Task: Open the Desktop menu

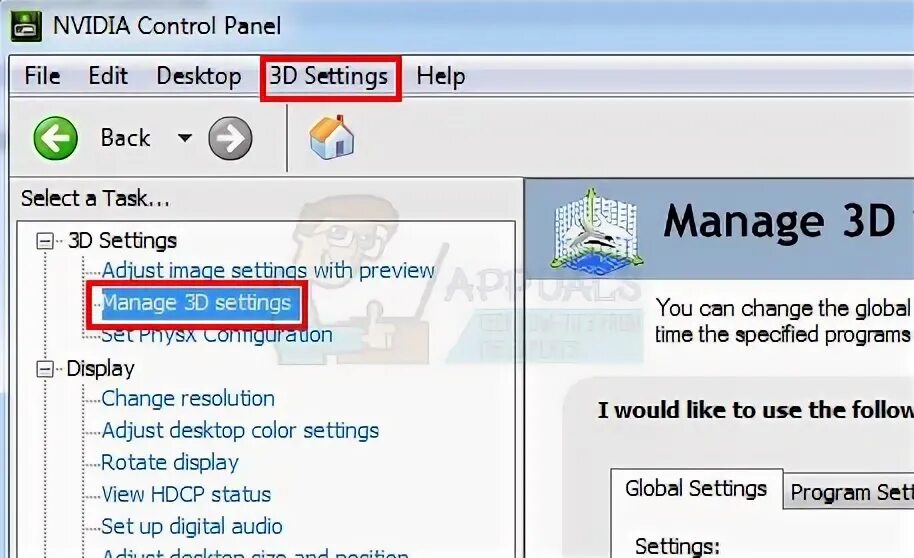Action: [199, 76]
